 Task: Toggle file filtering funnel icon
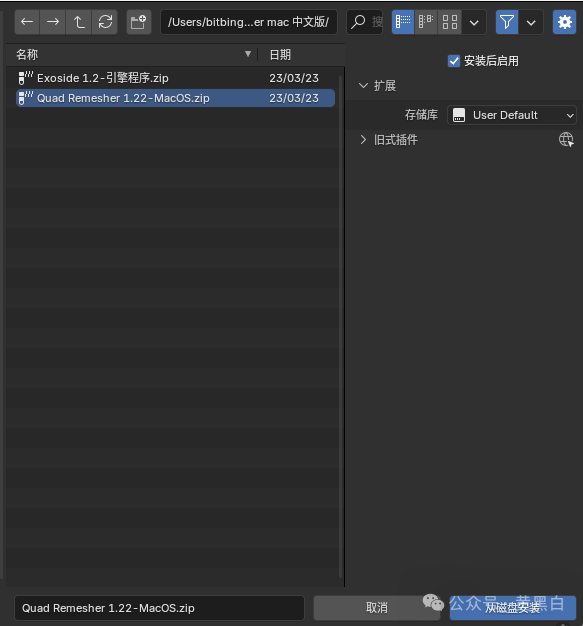[507, 22]
